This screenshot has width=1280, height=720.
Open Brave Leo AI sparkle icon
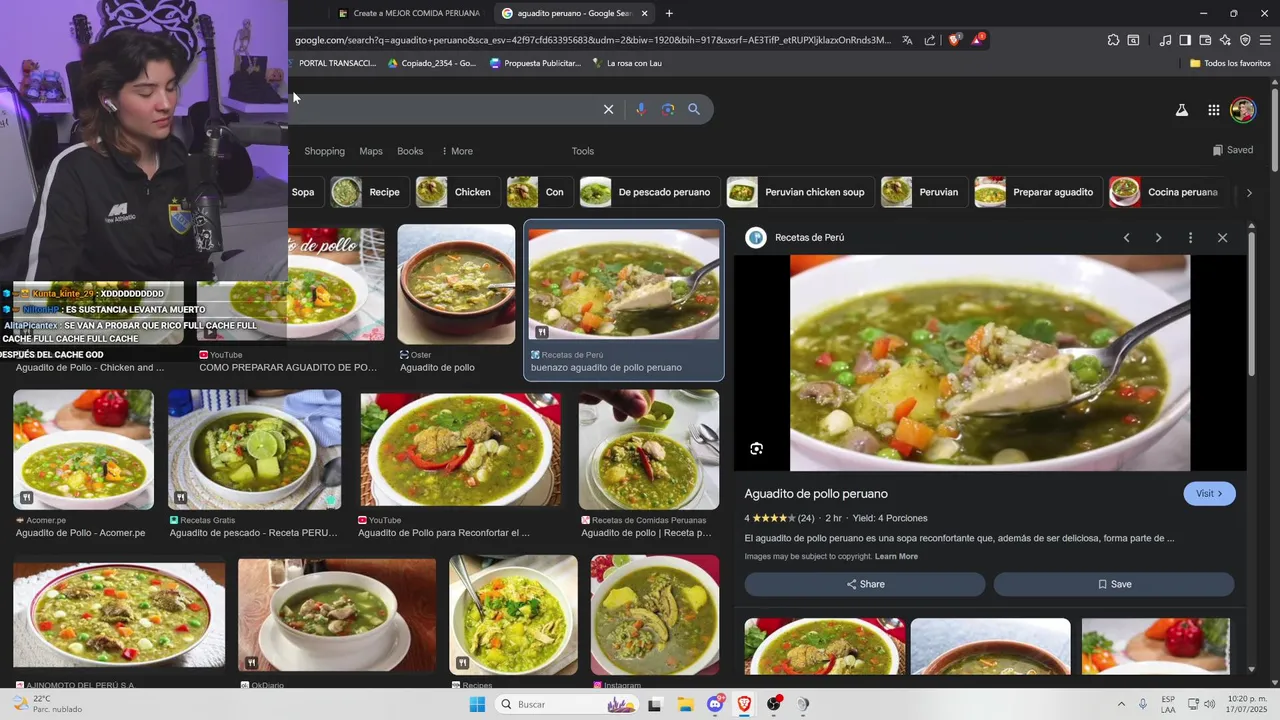coord(1225,40)
